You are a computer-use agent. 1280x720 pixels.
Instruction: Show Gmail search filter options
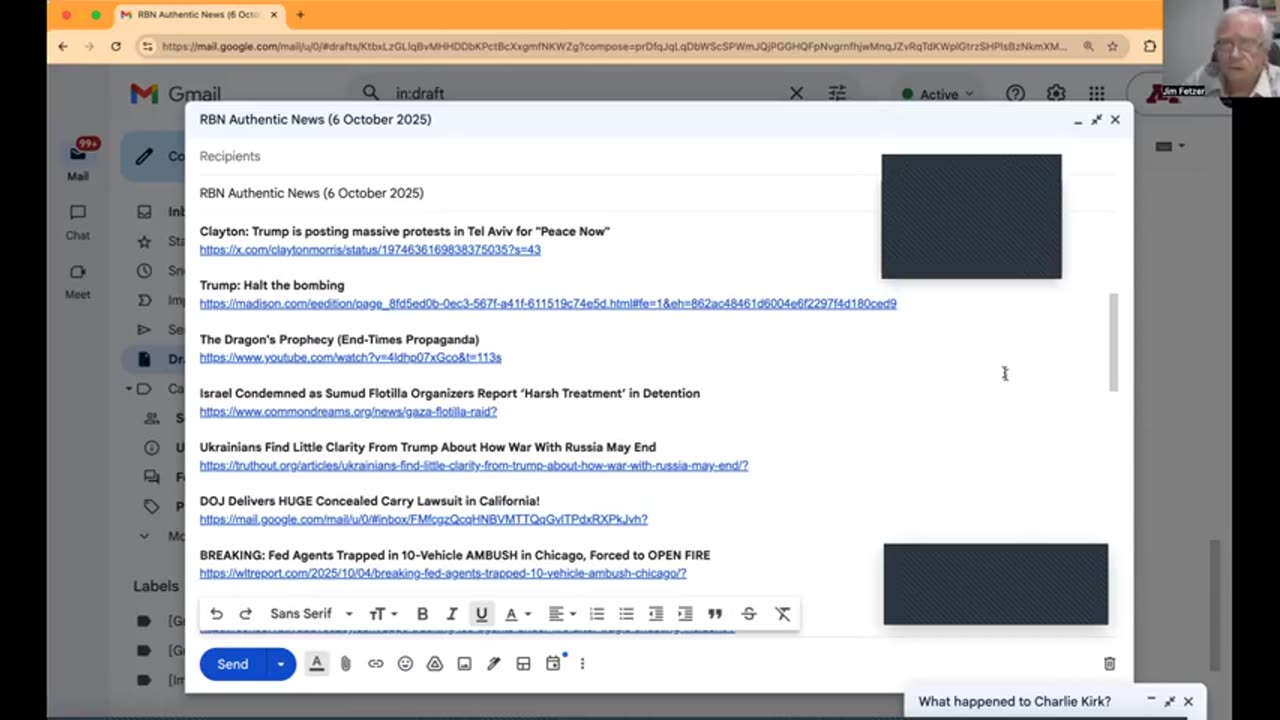click(837, 93)
